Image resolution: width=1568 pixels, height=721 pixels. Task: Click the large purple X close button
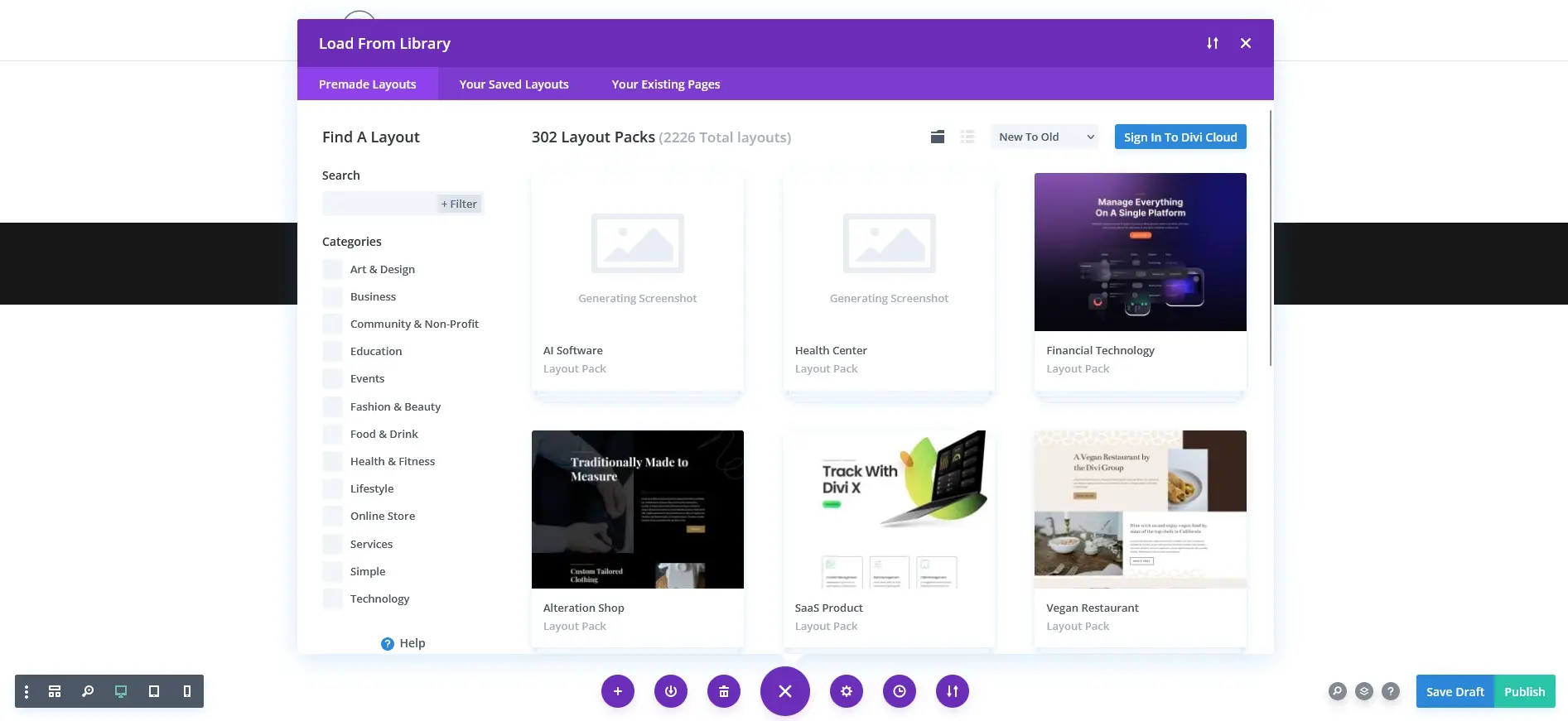pos(785,691)
